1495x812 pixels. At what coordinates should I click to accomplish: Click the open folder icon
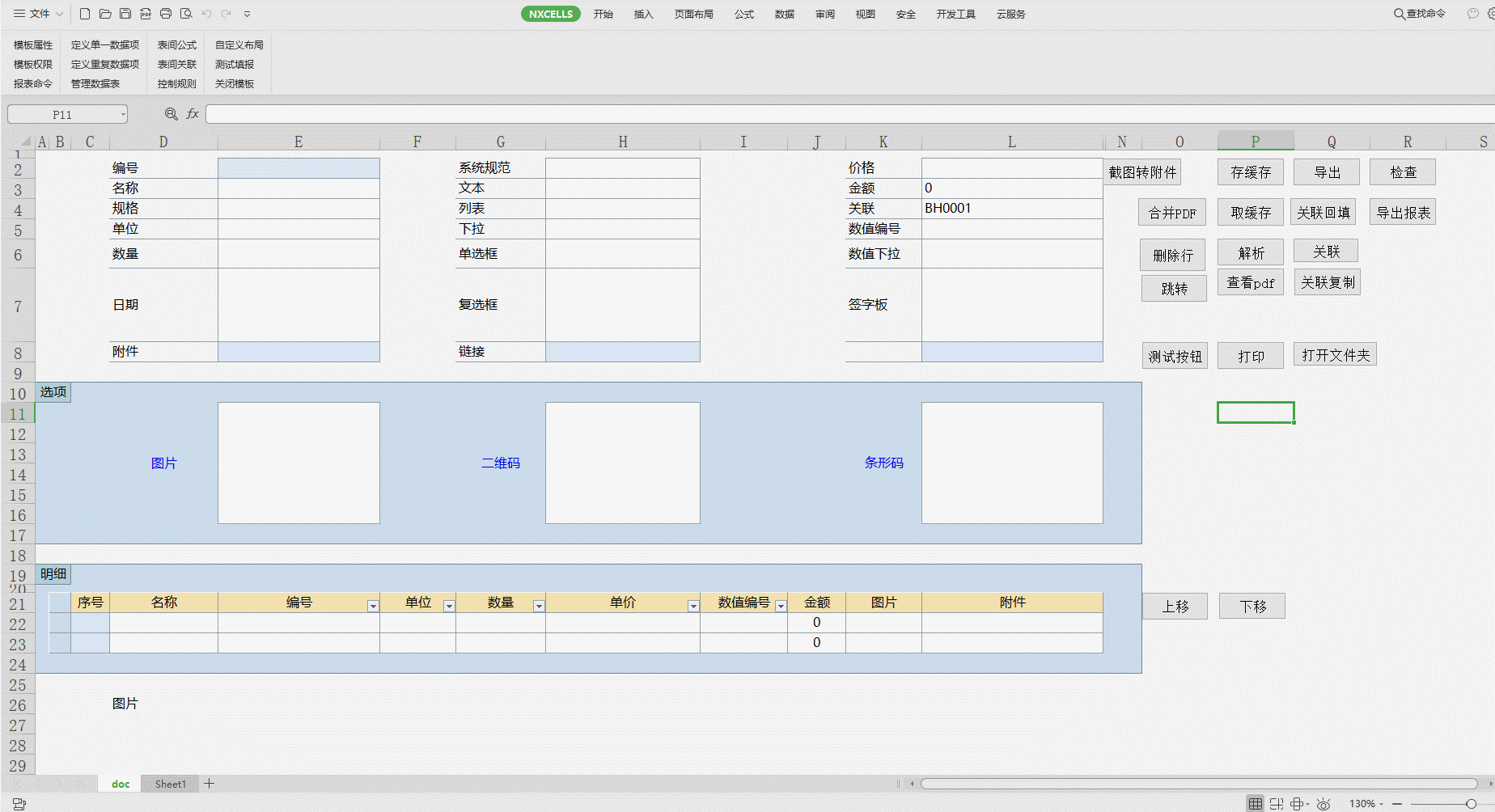(105, 14)
